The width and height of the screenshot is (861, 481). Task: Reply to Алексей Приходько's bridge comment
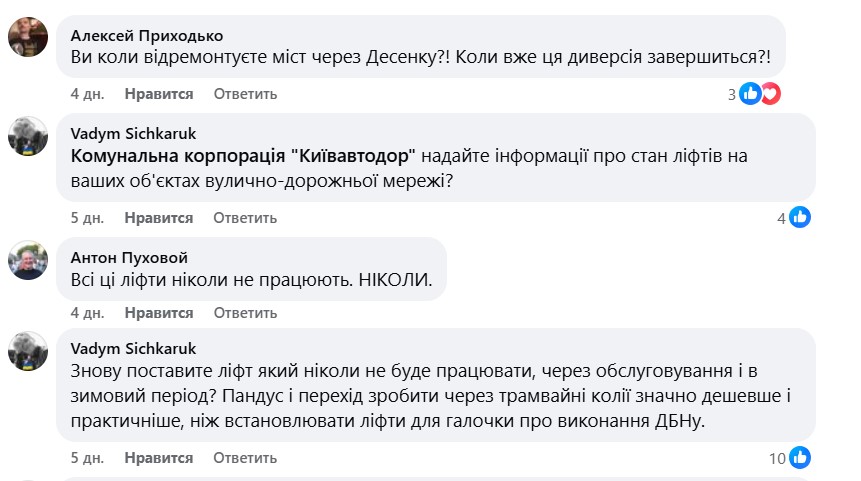point(245,94)
